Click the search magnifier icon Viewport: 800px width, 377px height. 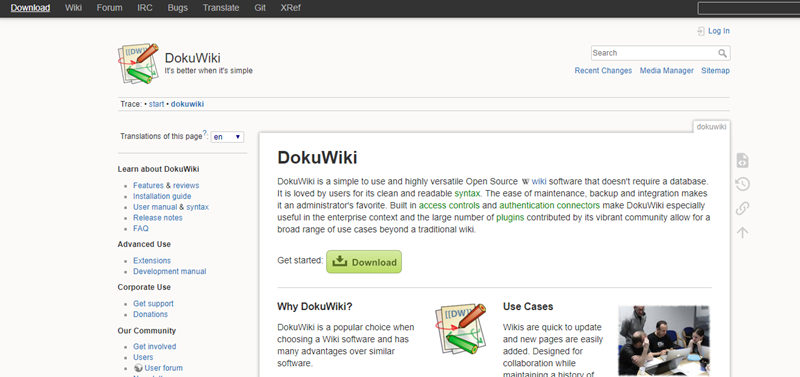coord(722,53)
